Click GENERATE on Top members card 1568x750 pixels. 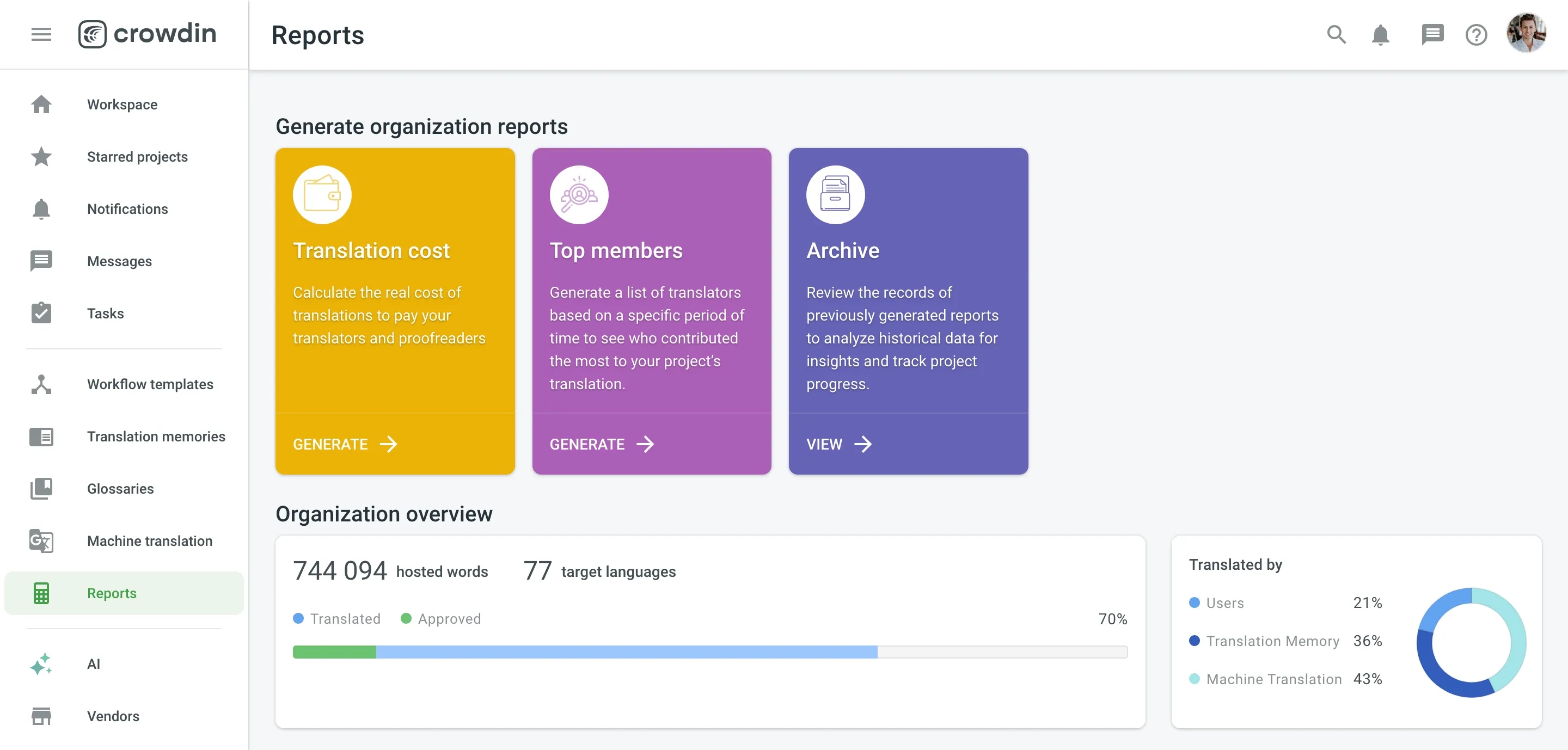click(x=601, y=444)
